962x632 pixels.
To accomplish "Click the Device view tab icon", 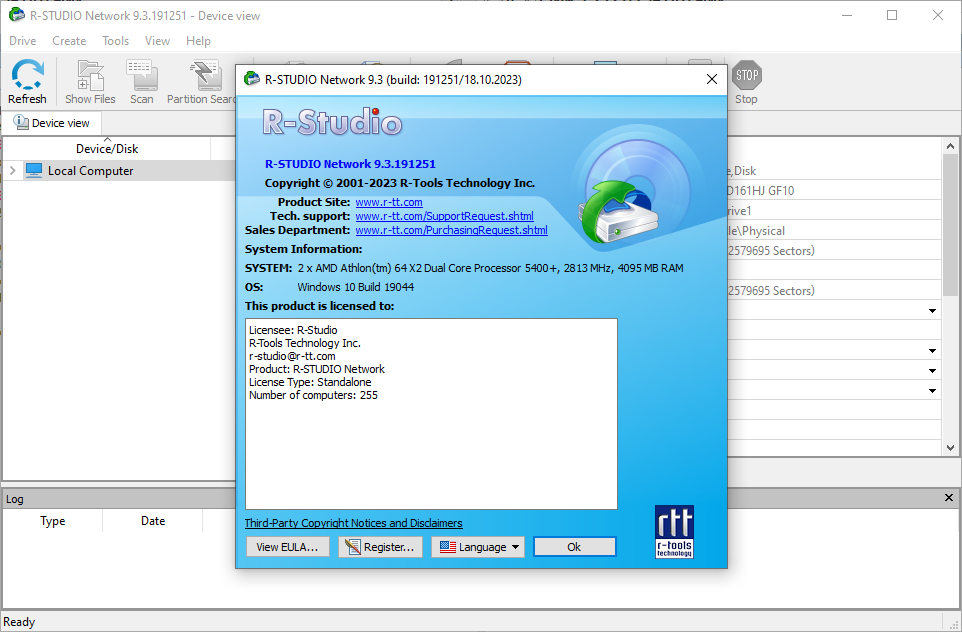I will point(21,123).
